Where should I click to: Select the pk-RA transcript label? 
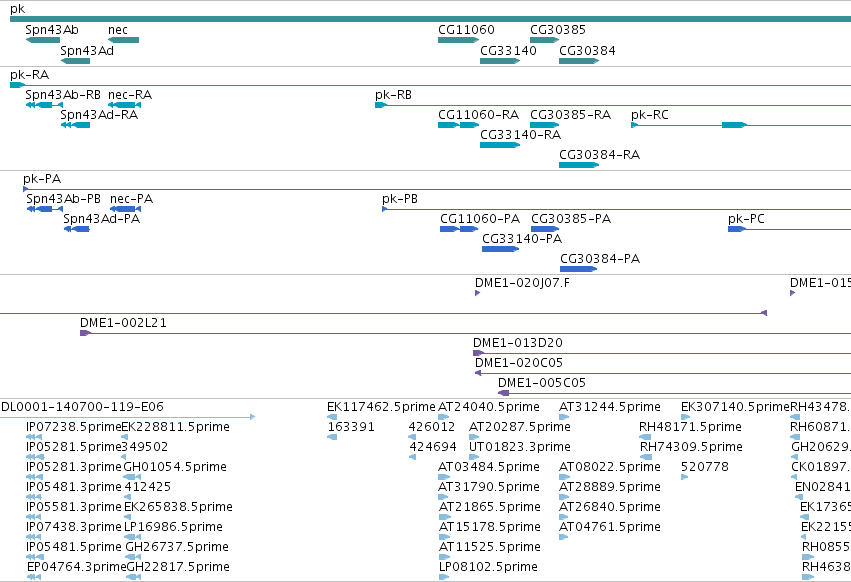(29, 74)
